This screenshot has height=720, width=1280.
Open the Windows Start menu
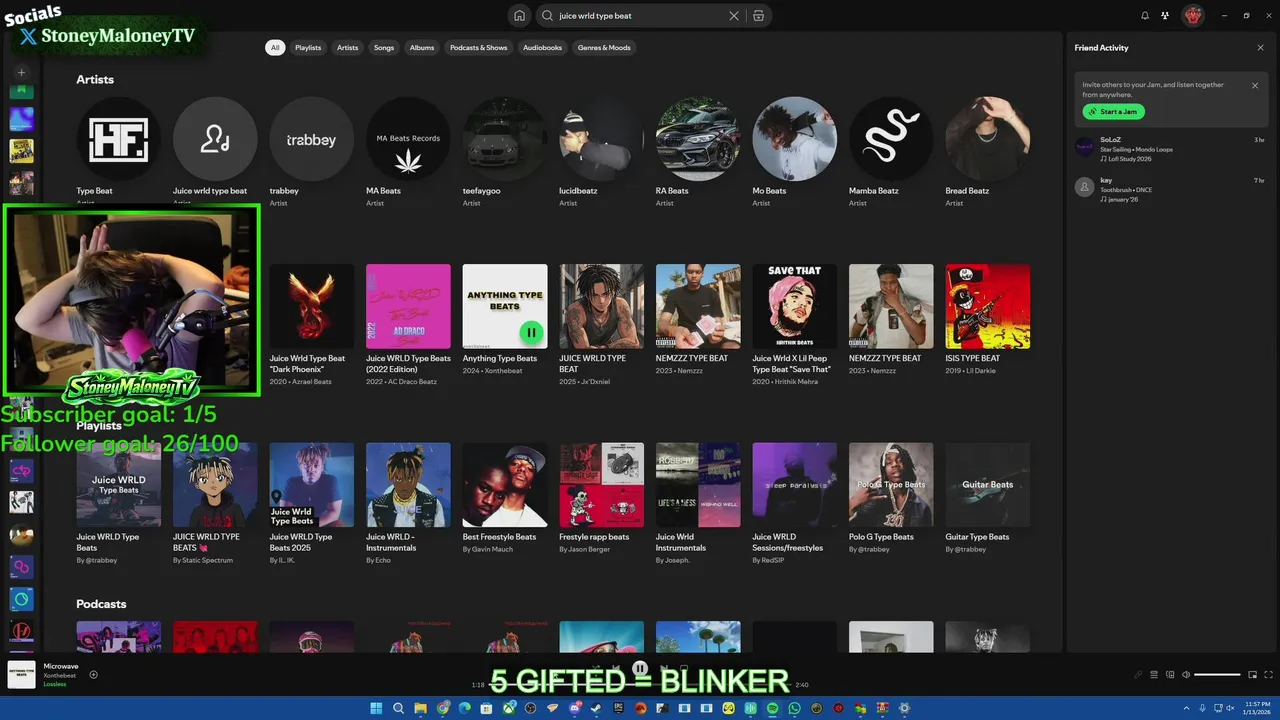[376, 708]
